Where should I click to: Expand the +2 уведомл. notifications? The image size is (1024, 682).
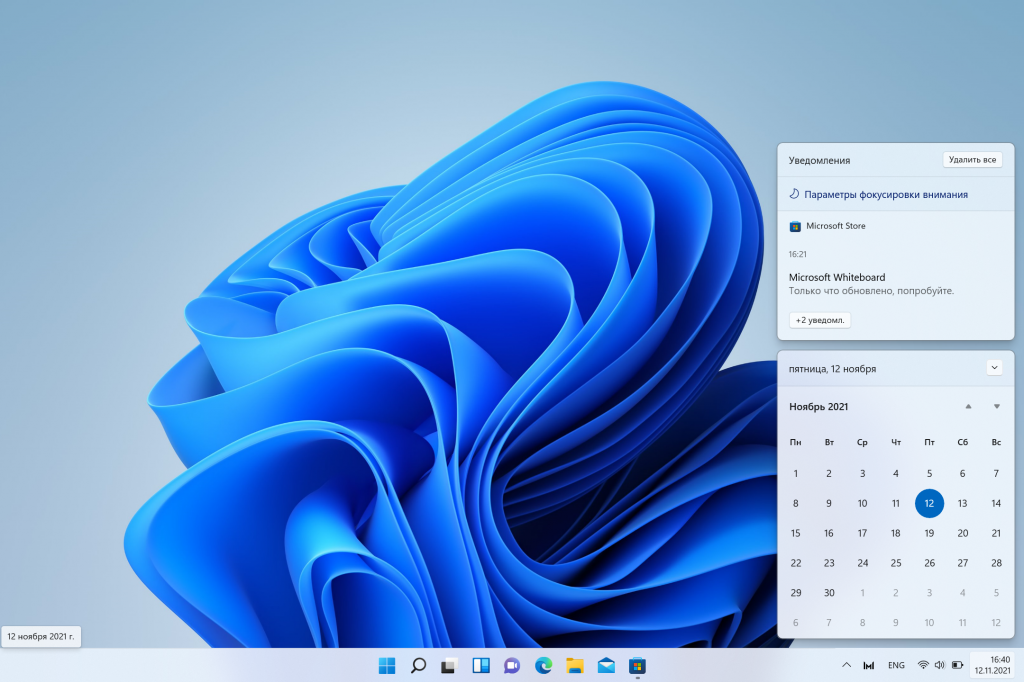pyautogui.click(x=820, y=320)
